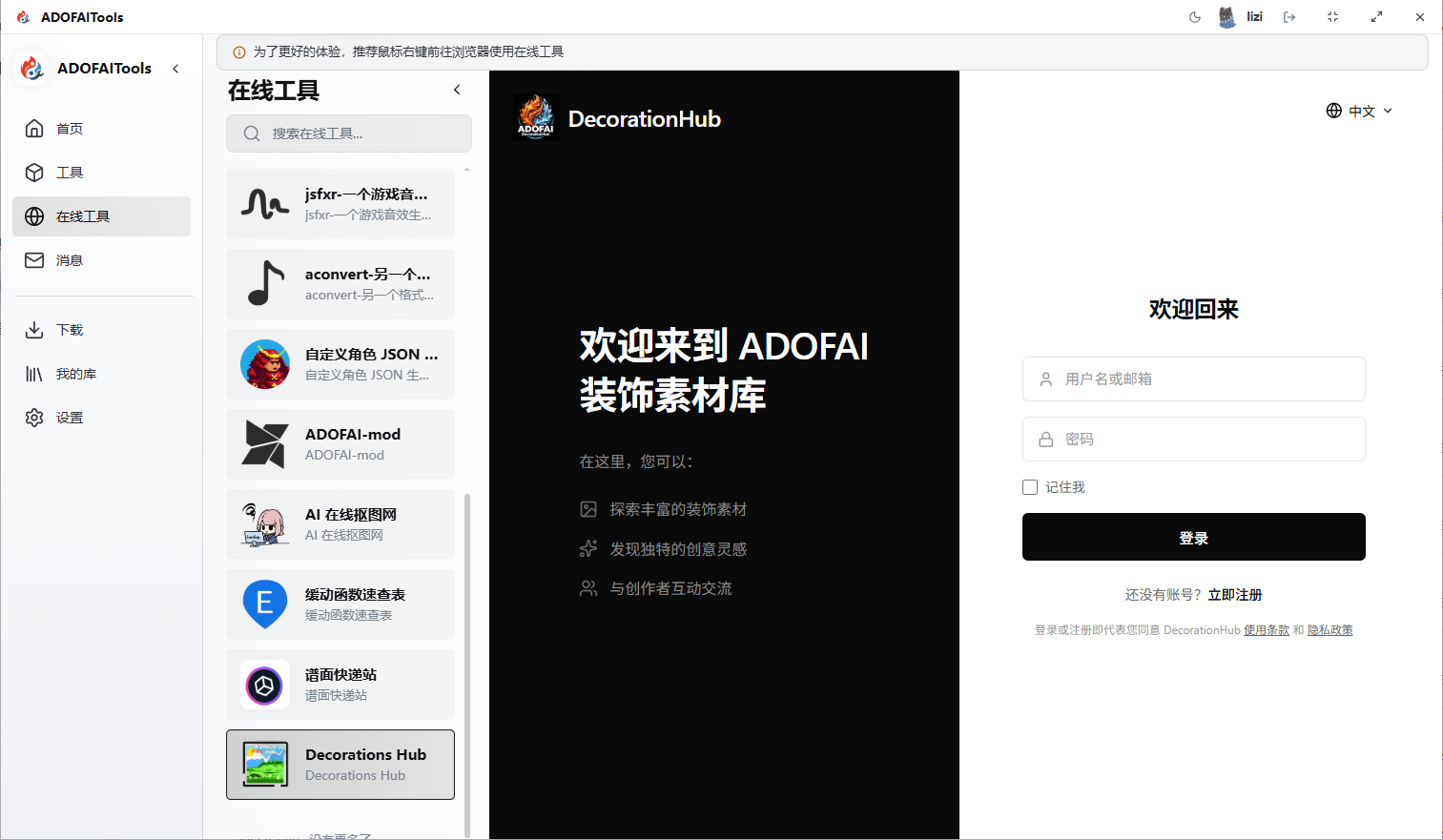Click the expand fullscreen icon in title bar
1443x840 pixels.
1376,17
